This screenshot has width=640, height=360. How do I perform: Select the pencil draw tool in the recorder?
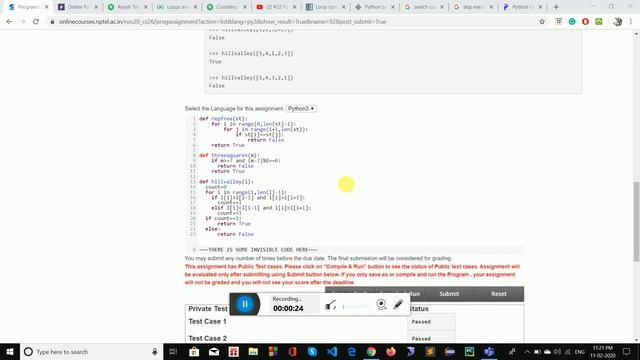(398, 304)
